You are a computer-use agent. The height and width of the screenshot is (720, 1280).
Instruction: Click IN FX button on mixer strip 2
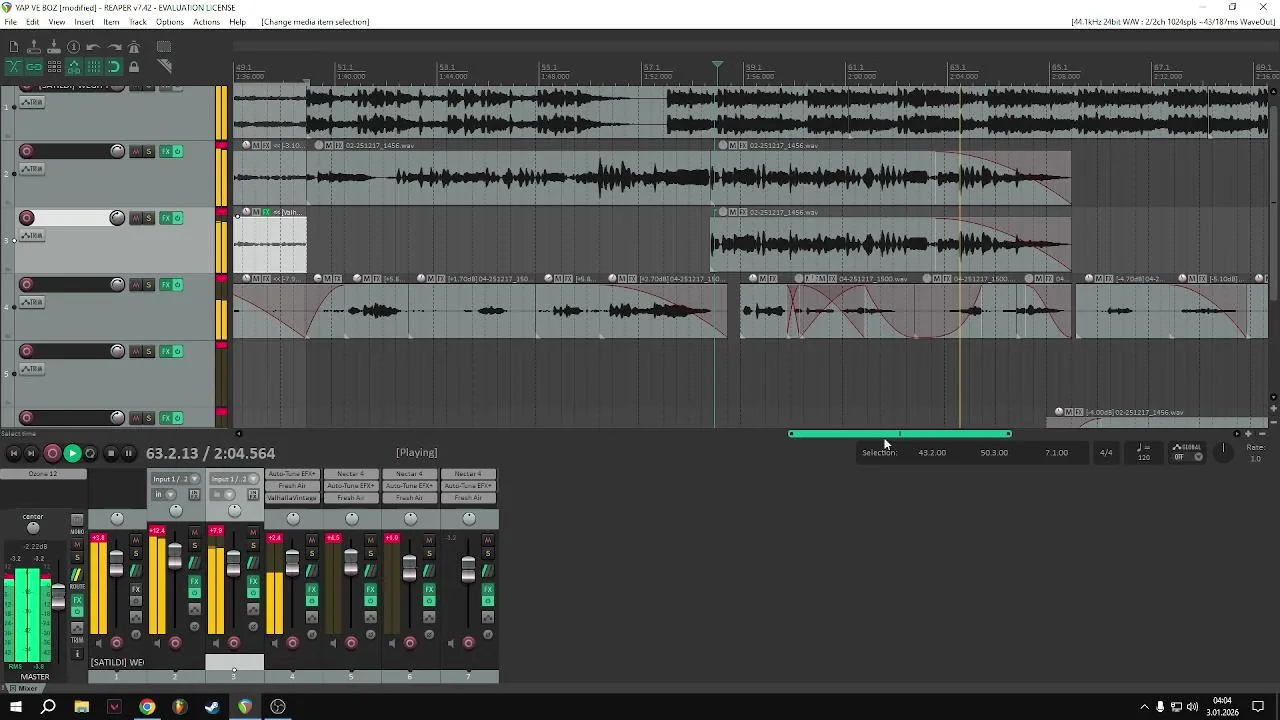pos(194,494)
